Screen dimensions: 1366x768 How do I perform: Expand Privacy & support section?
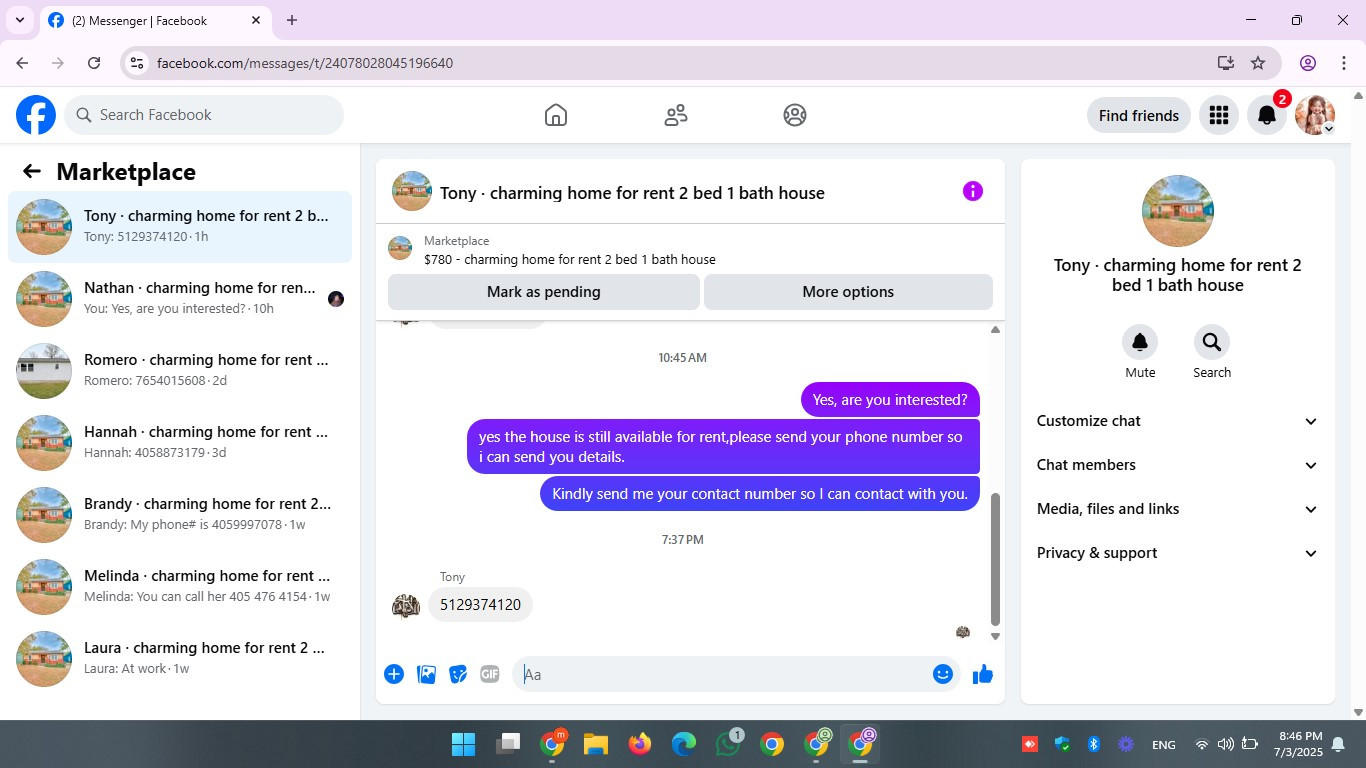pos(1178,553)
